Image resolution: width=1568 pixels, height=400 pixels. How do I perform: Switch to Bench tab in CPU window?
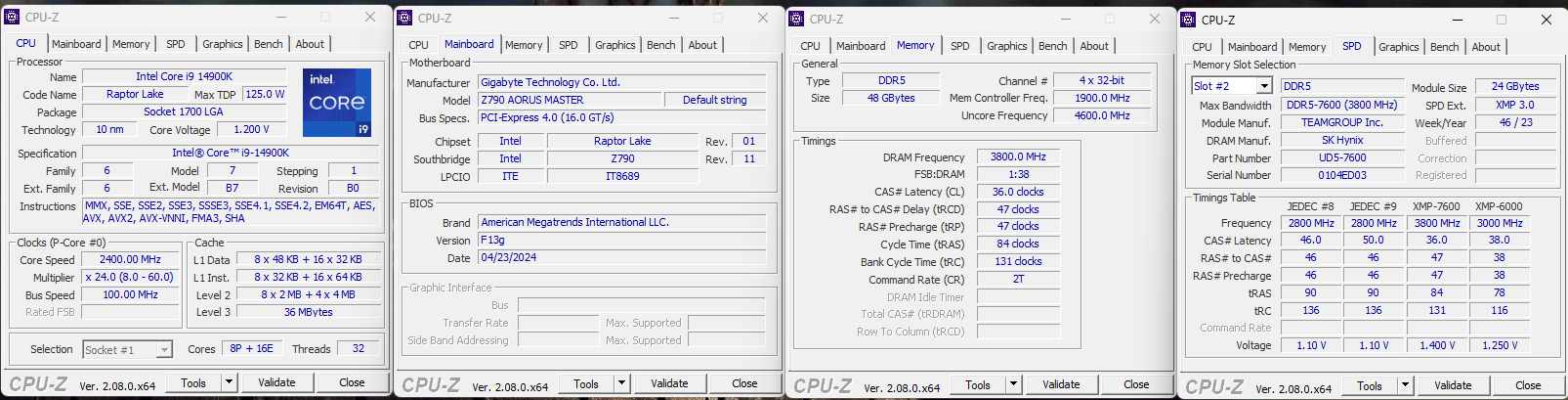tap(269, 44)
